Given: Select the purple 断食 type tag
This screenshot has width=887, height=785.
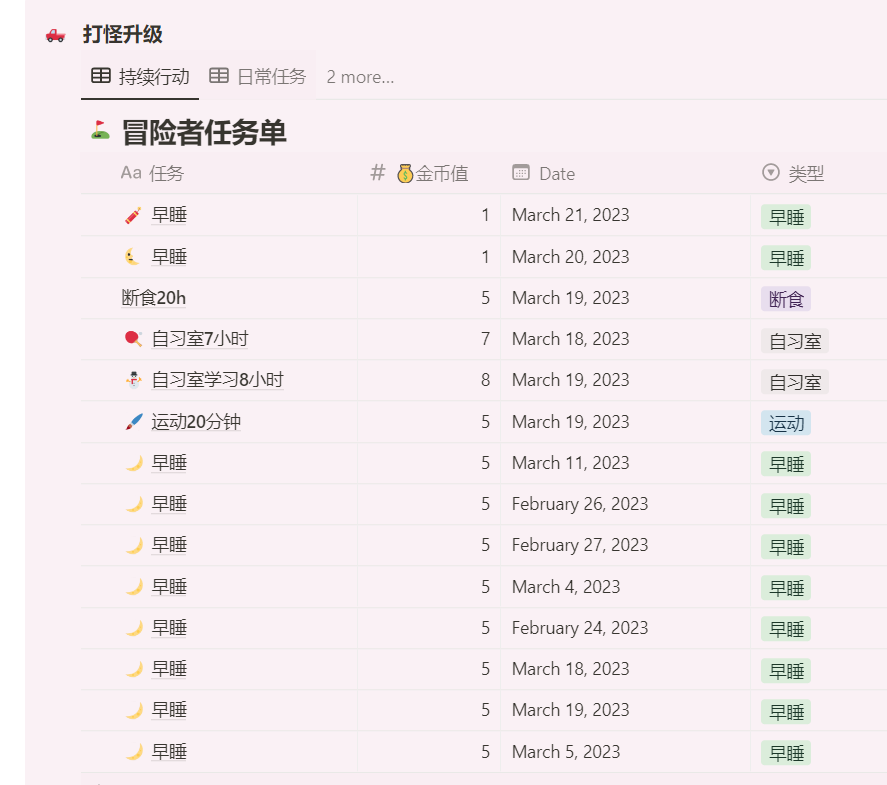Looking at the screenshot, I should pos(785,299).
